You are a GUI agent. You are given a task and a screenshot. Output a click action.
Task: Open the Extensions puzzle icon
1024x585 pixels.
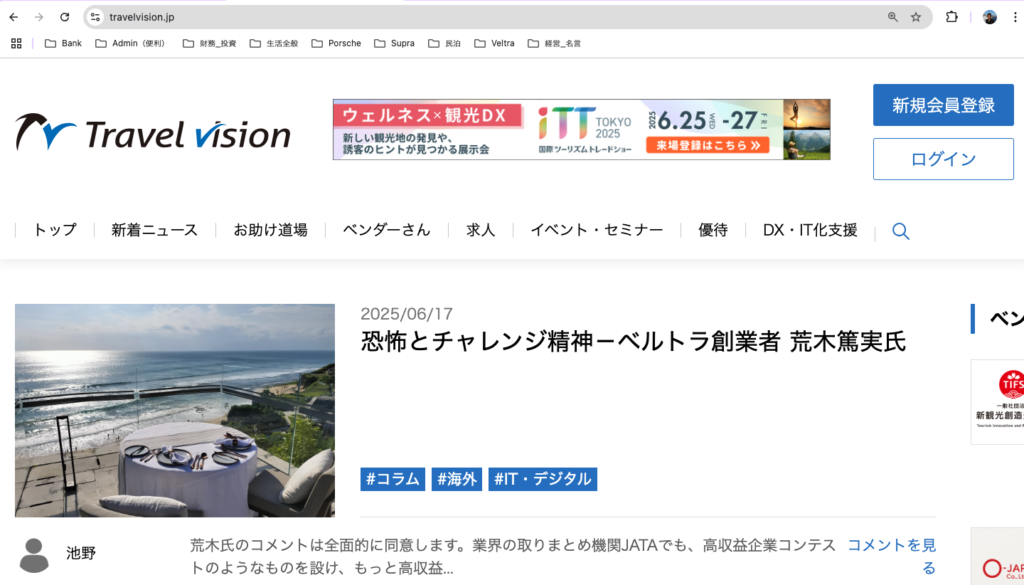click(x=952, y=17)
